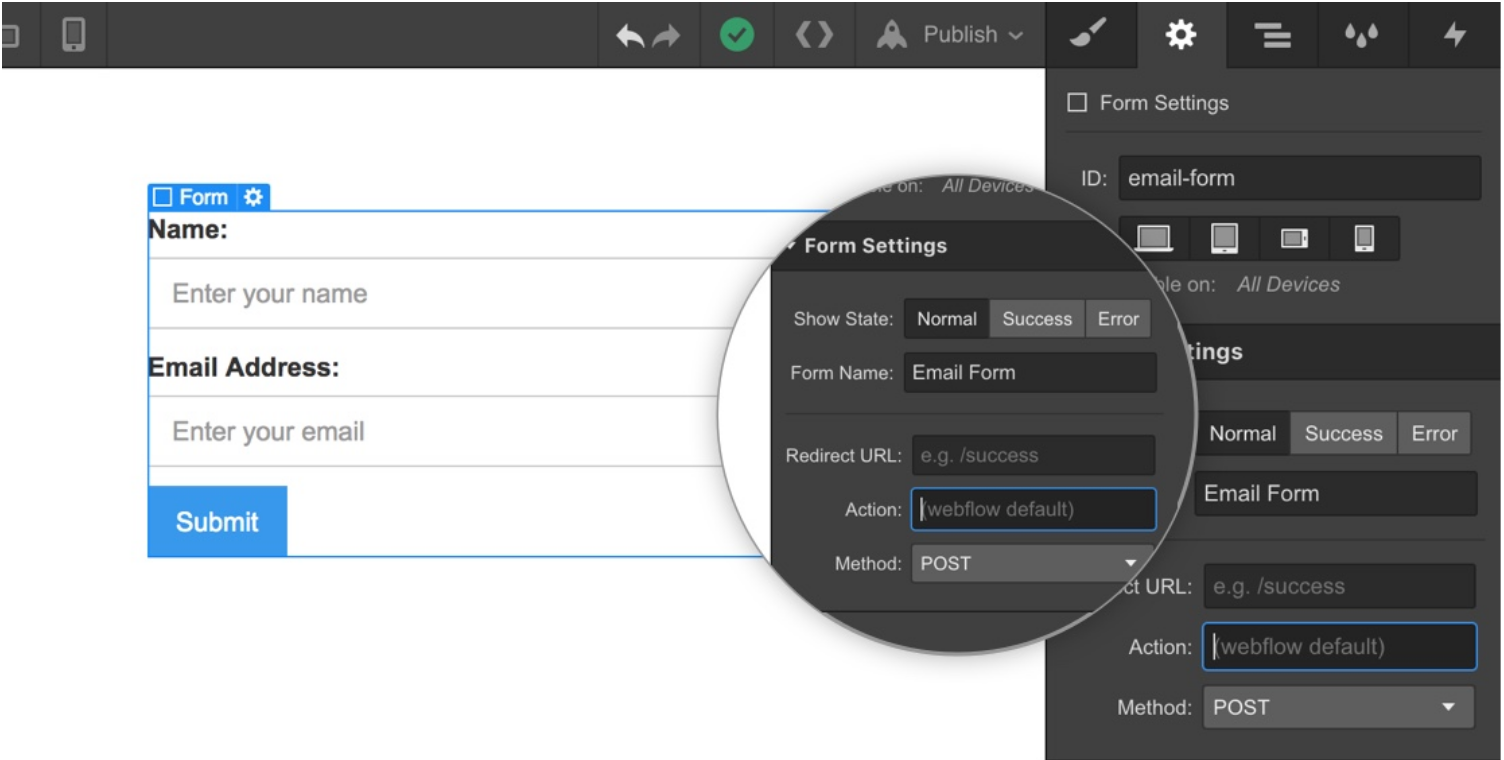Click the redo arrow in top toolbar

[x=666, y=36]
